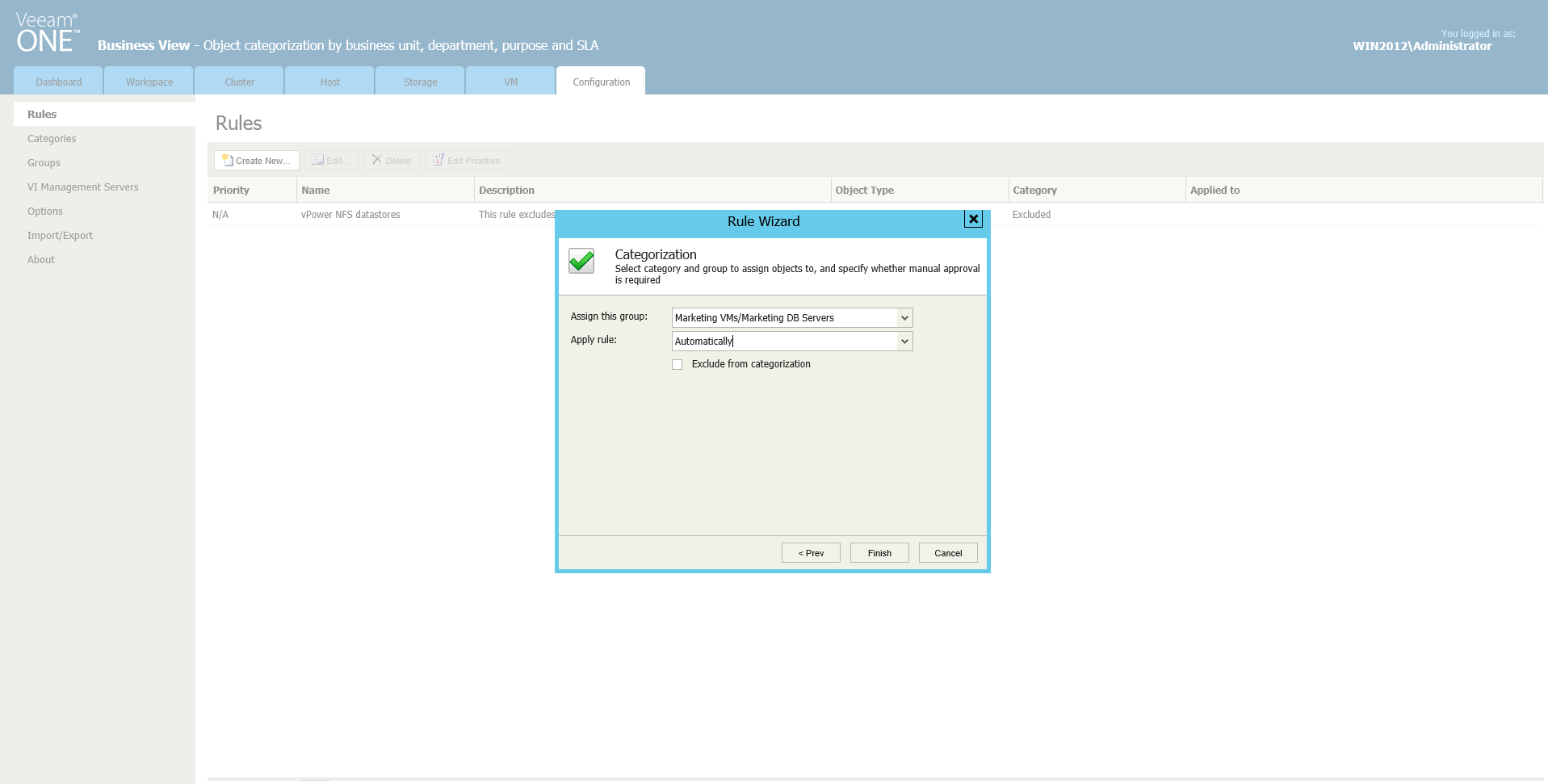Click the Delete rule icon
The image size is (1548, 784).
[x=377, y=160]
